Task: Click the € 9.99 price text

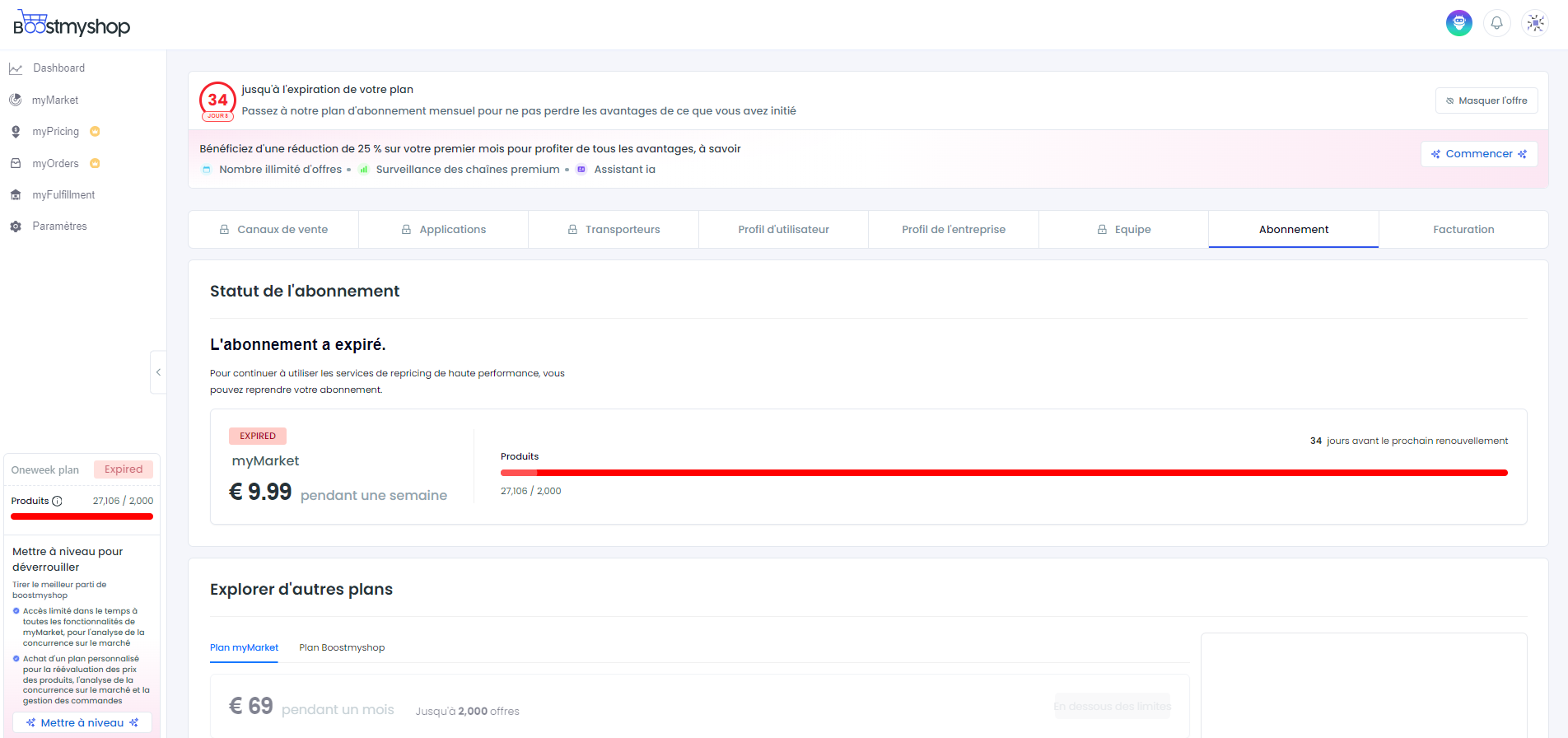Action: coord(260,492)
